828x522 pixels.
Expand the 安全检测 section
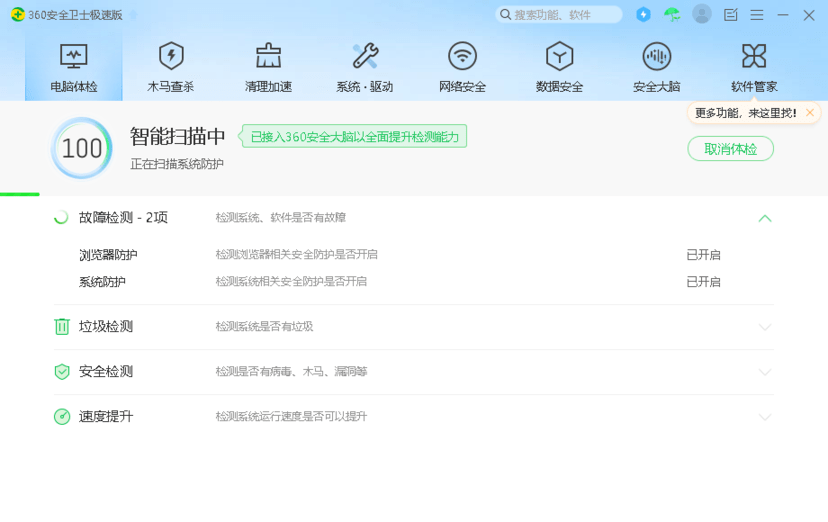click(765, 372)
